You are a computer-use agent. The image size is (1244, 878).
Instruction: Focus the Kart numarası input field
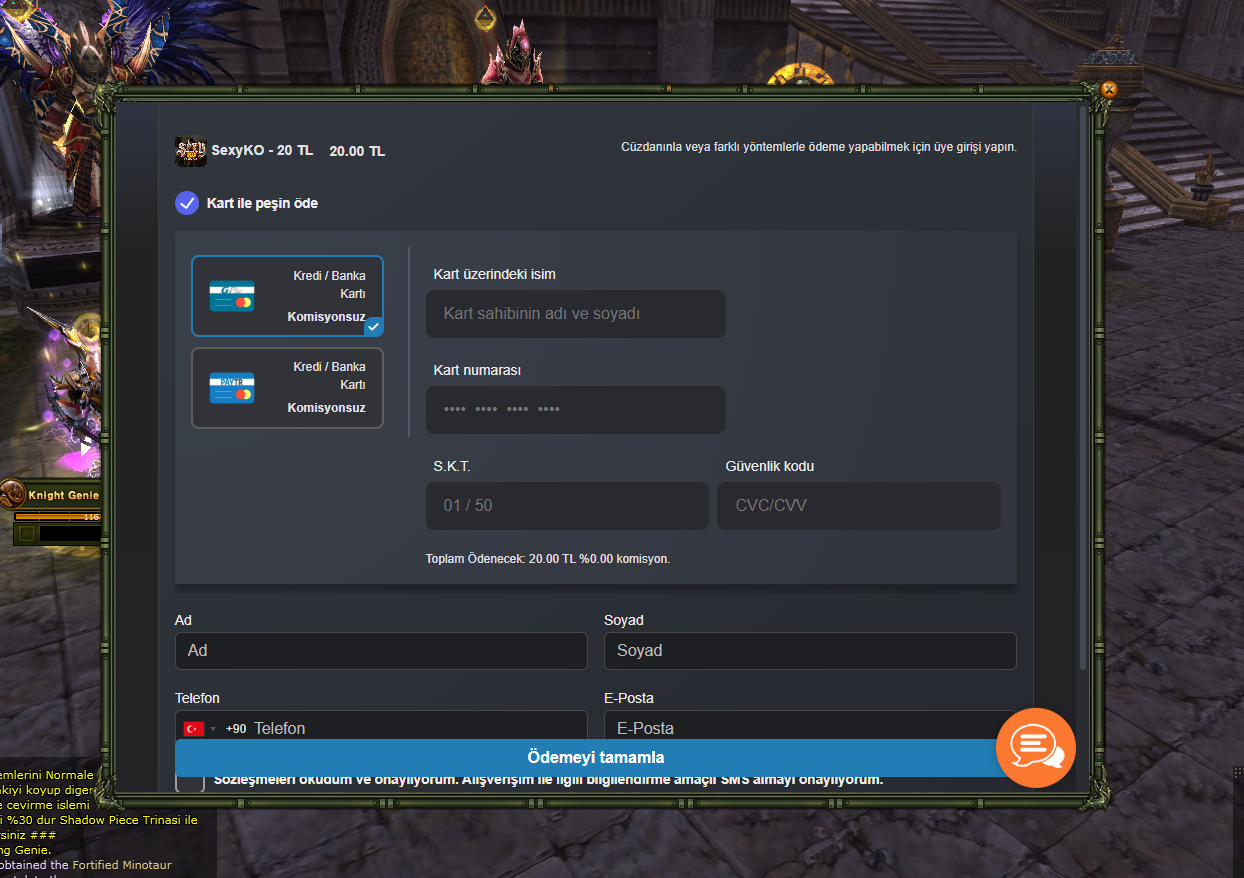tap(576, 410)
